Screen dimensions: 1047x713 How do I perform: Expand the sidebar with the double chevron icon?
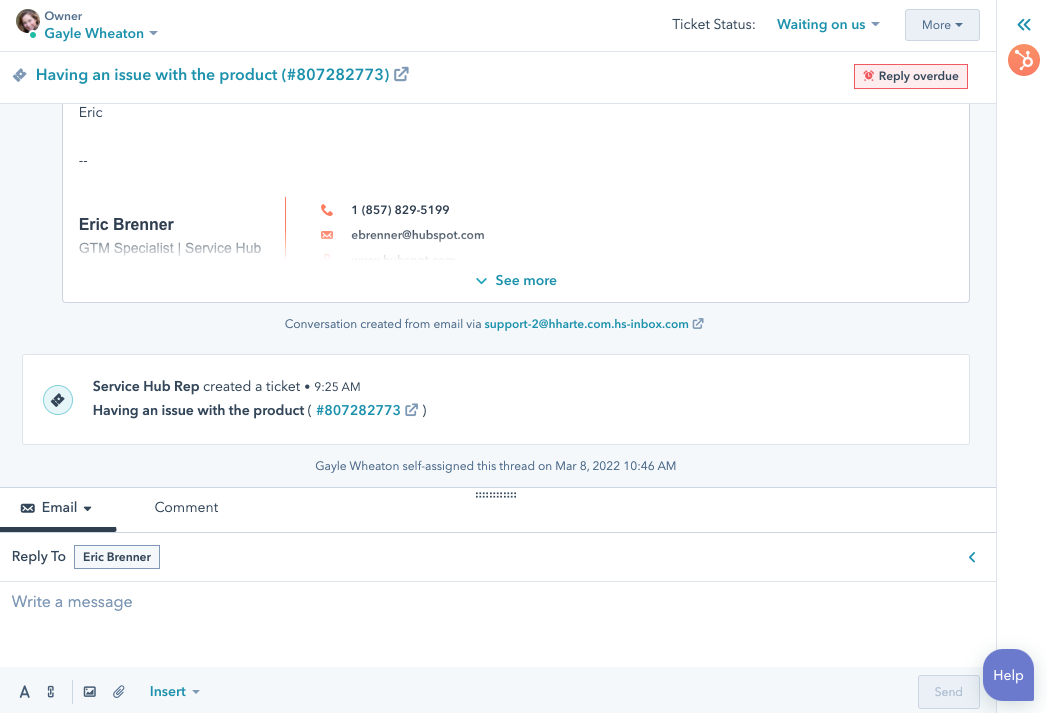[1023, 25]
